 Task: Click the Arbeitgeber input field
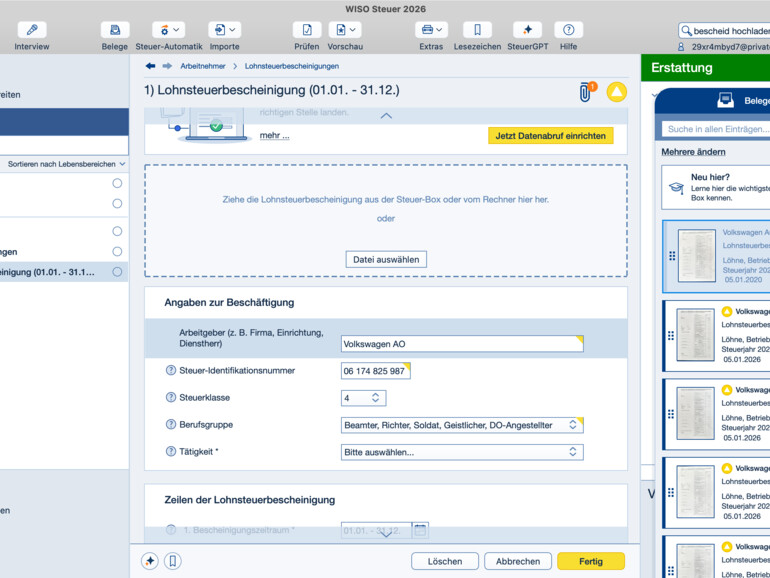click(462, 344)
